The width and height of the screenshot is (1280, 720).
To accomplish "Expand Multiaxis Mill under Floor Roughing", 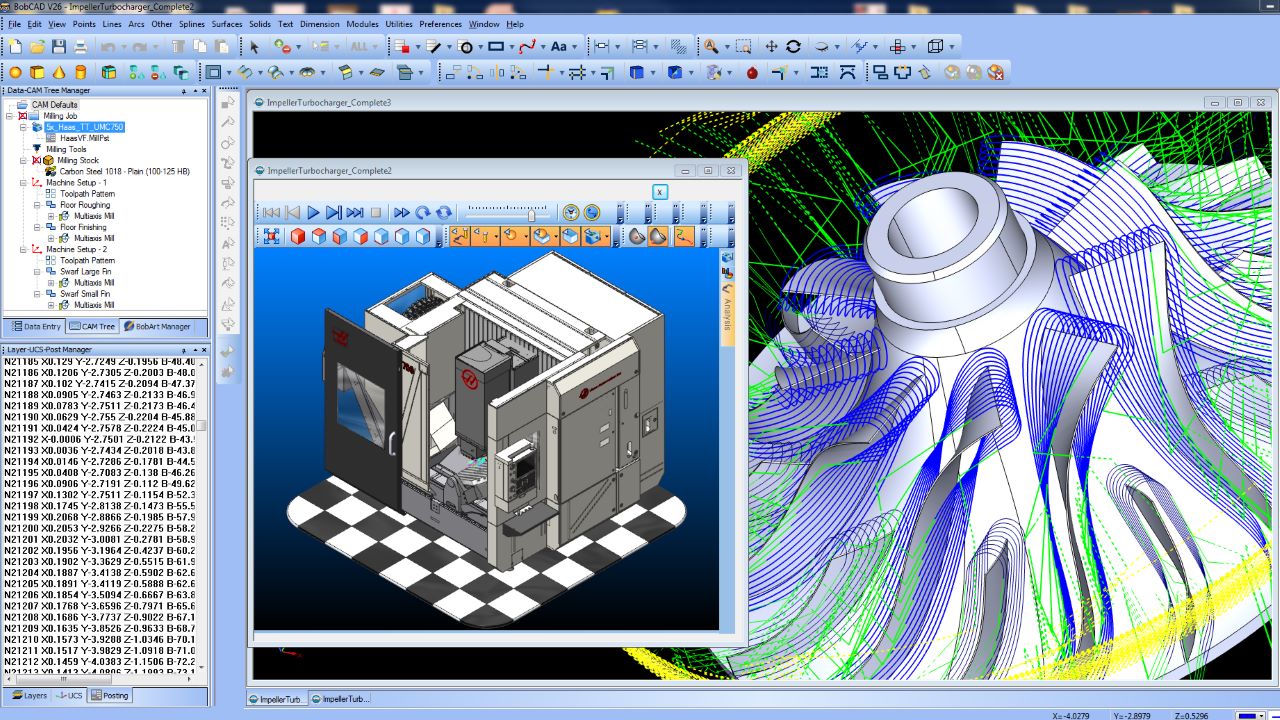I will point(51,216).
